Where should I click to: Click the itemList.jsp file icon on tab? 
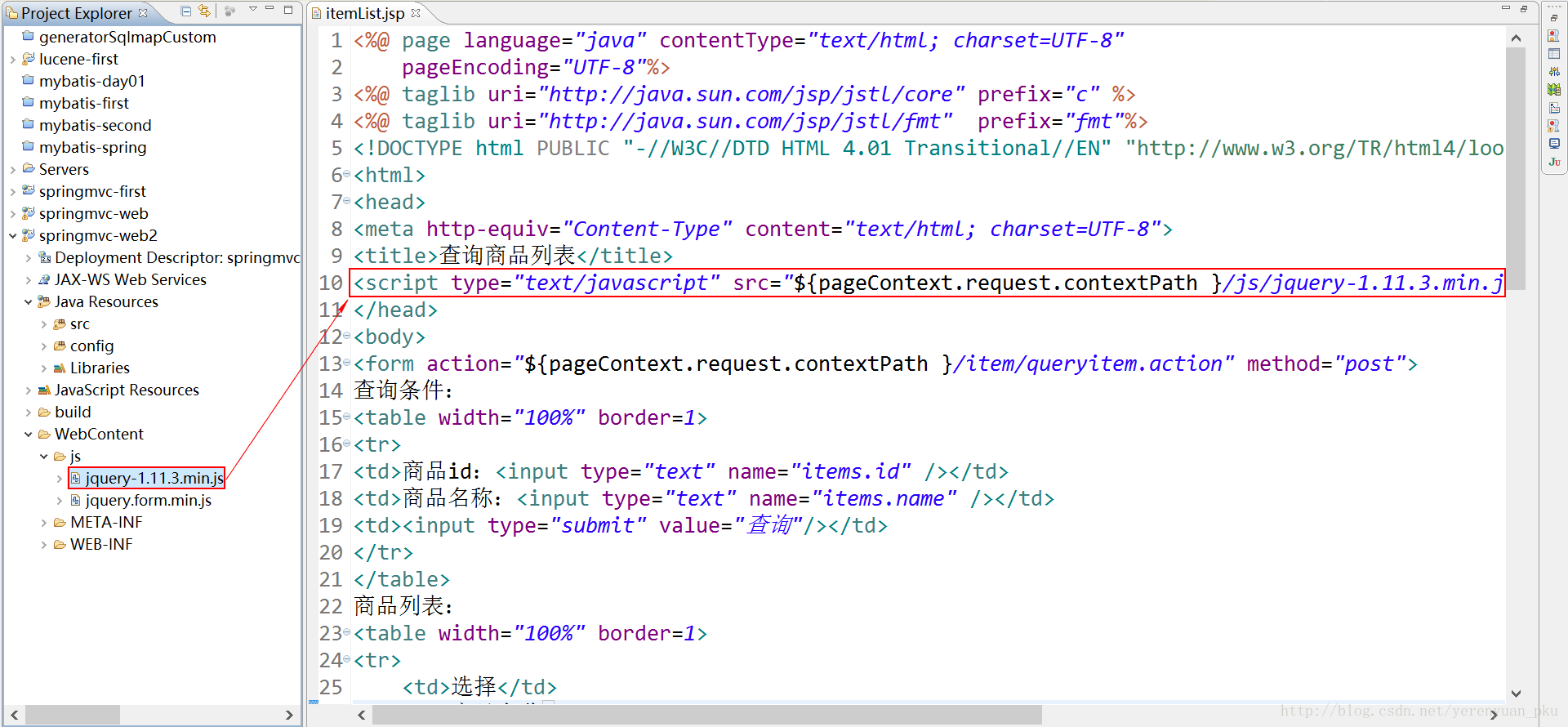coord(316,13)
